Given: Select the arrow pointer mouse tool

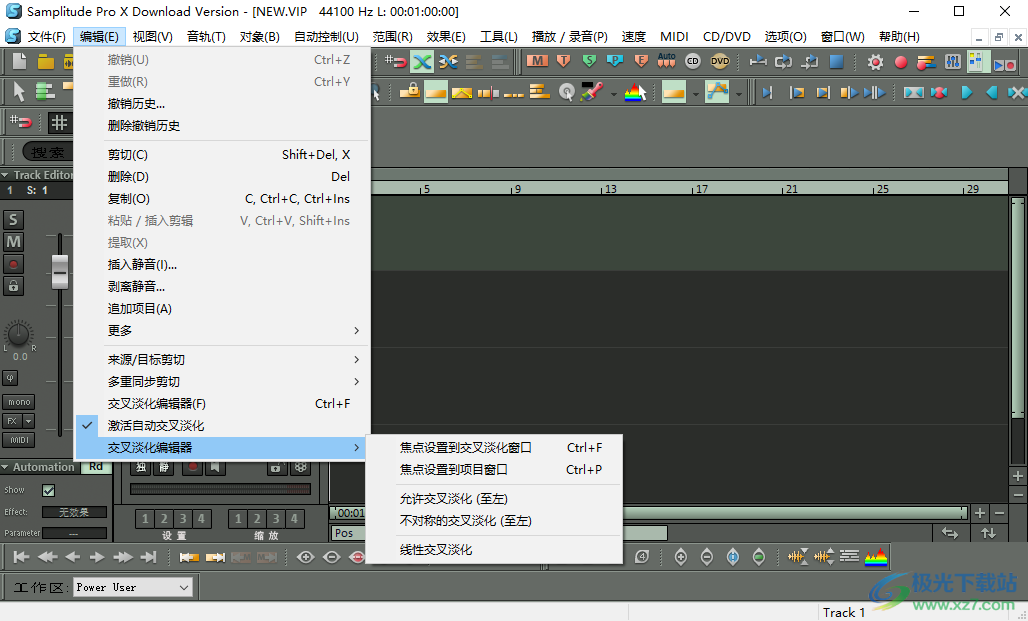Looking at the screenshot, I should coord(18,92).
